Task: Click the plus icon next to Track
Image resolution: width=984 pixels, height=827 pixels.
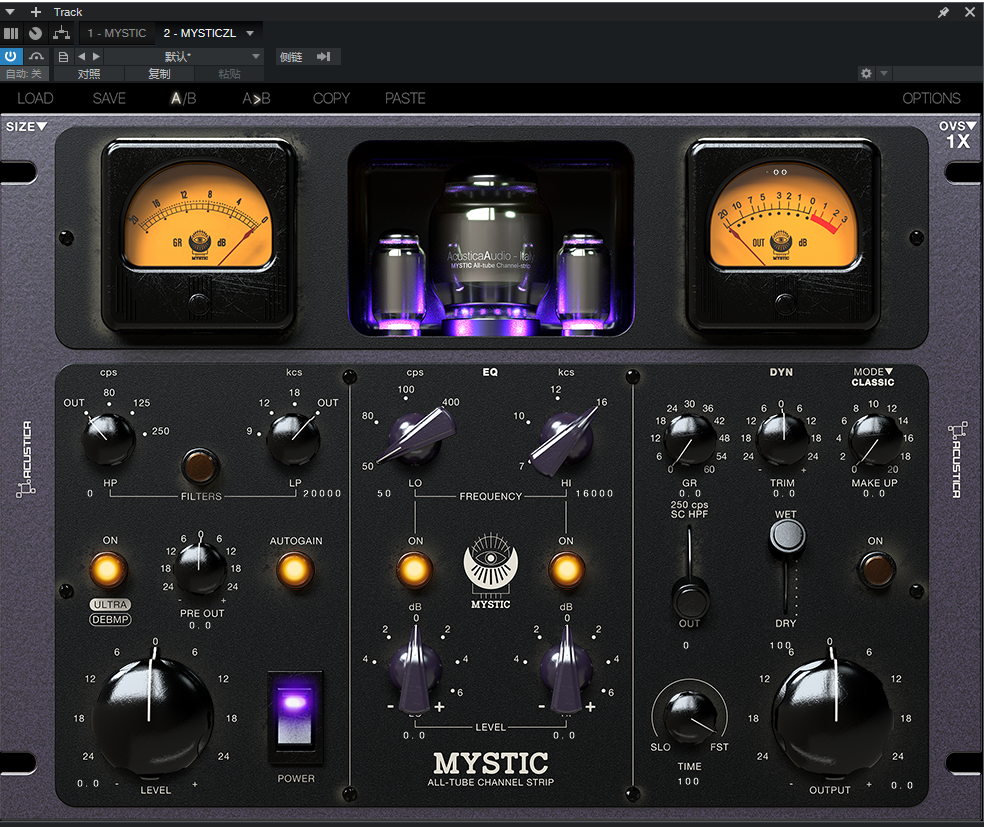Action: [36, 12]
